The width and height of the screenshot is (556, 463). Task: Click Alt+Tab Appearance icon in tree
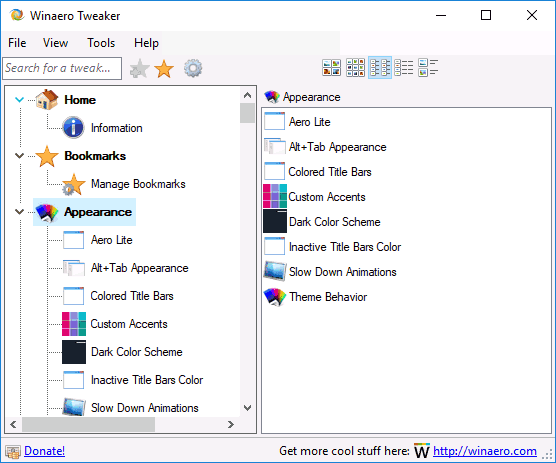(x=73, y=268)
